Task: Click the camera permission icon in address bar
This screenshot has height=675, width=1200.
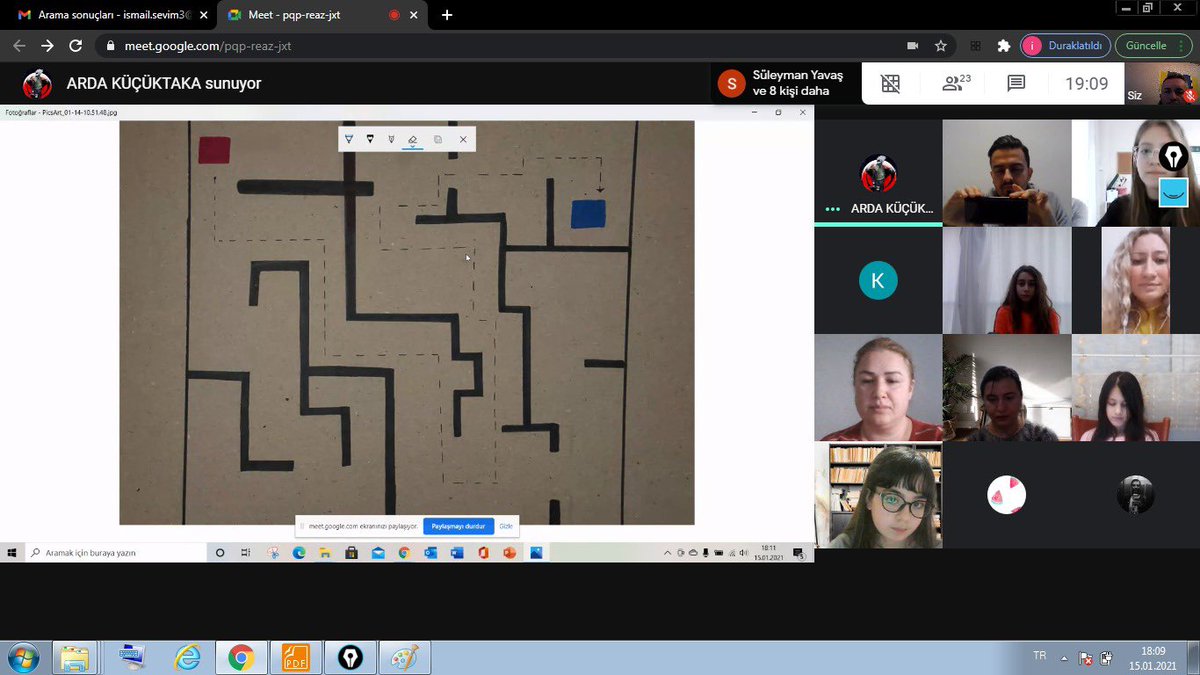Action: pos(912,45)
